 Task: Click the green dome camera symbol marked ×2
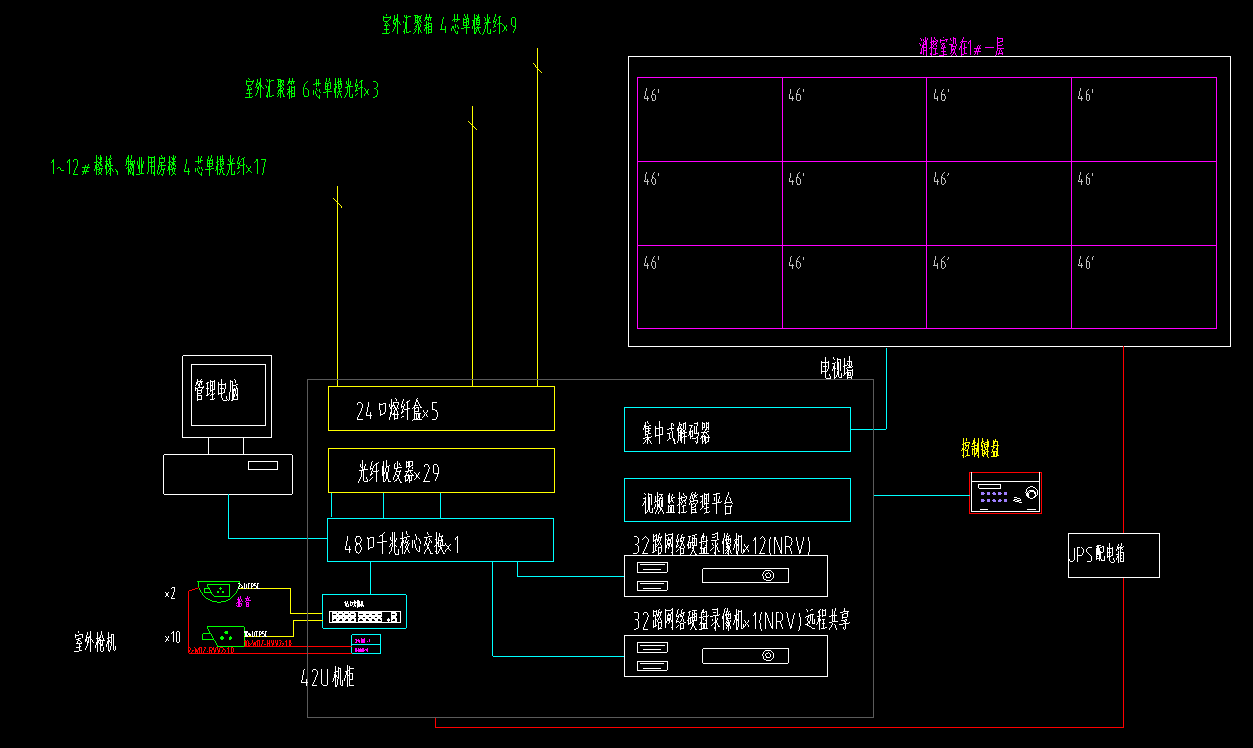[218, 593]
